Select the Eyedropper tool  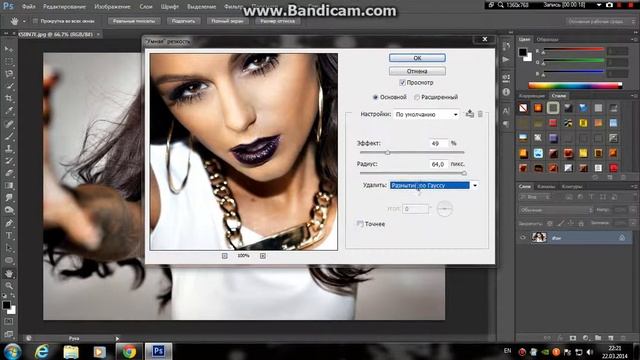(9, 111)
